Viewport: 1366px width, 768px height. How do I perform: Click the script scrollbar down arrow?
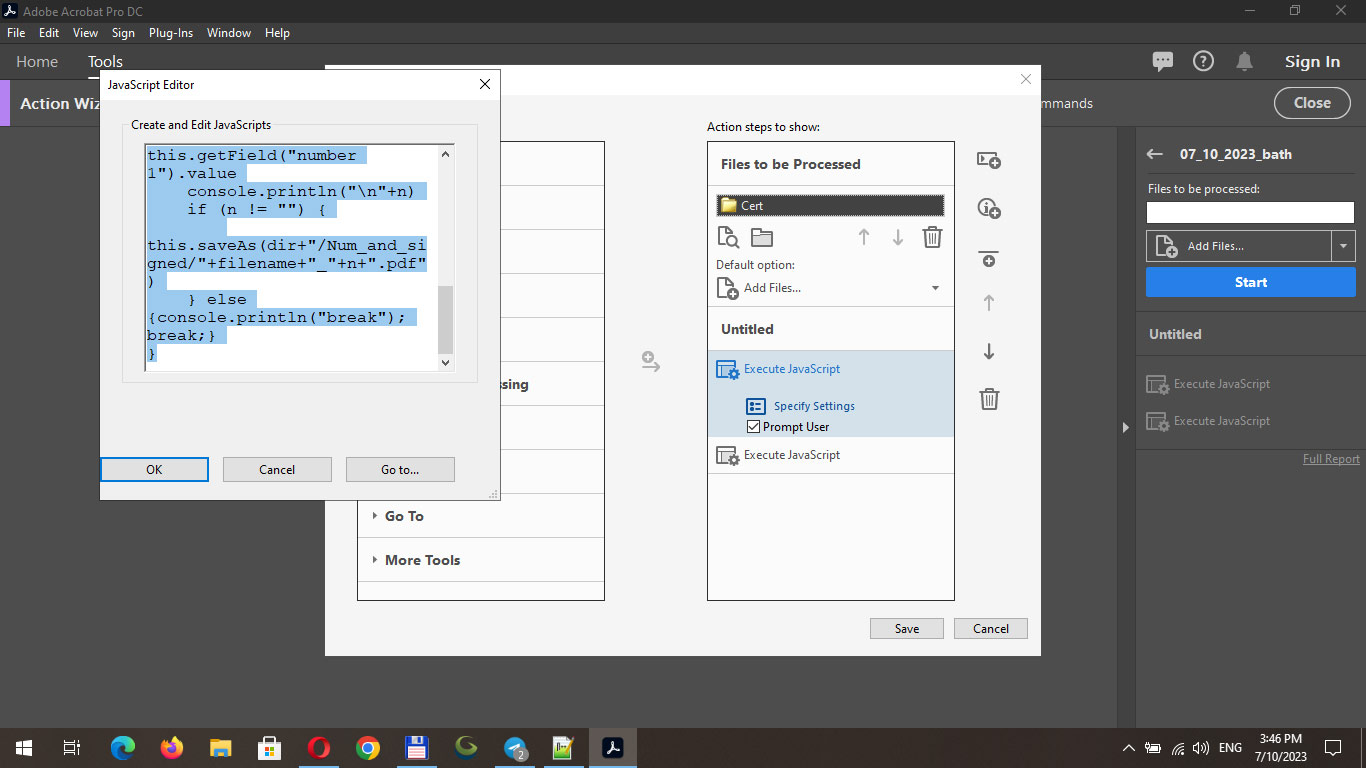(446, 363)
